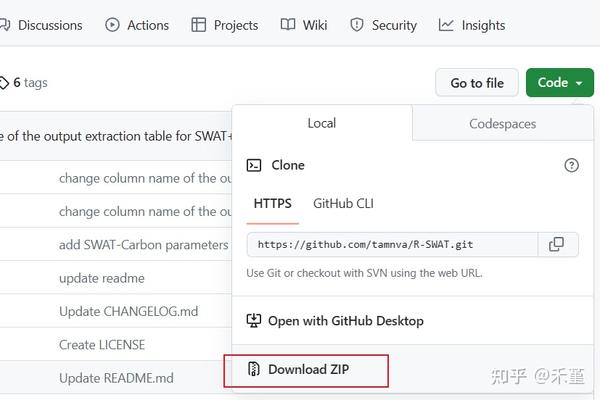Switch to the Codespaces tab
Image resolution: width=600 pixels, height=400 pixels.
pos(503,124)
